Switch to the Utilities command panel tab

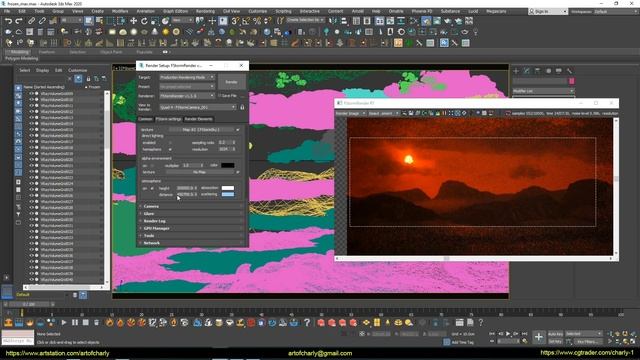coord(569,71)
